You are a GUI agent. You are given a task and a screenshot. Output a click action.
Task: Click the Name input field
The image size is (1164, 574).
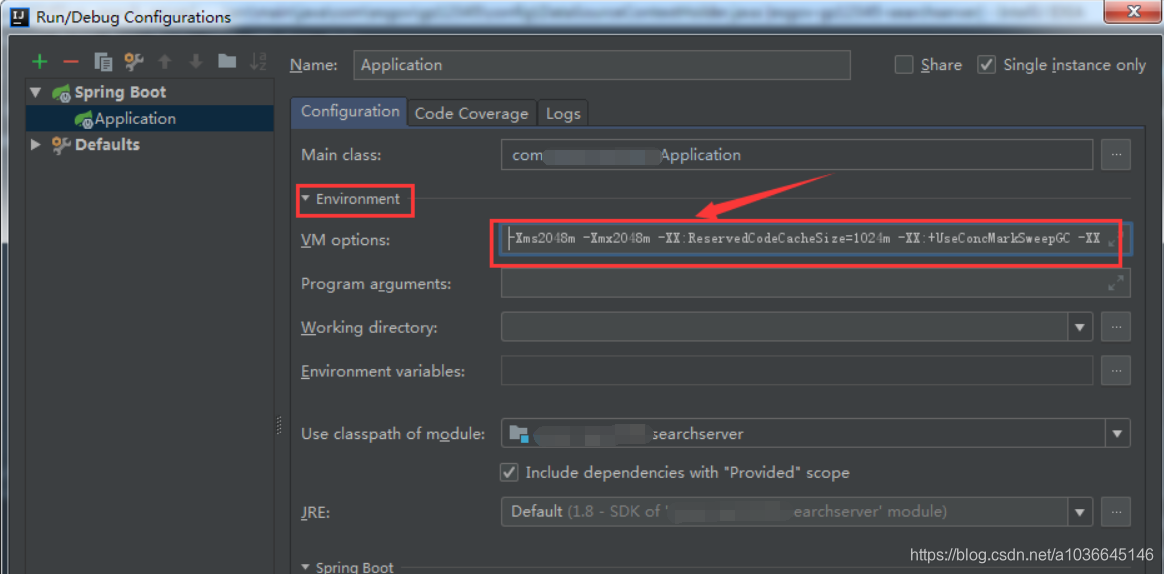click(602, 65)
